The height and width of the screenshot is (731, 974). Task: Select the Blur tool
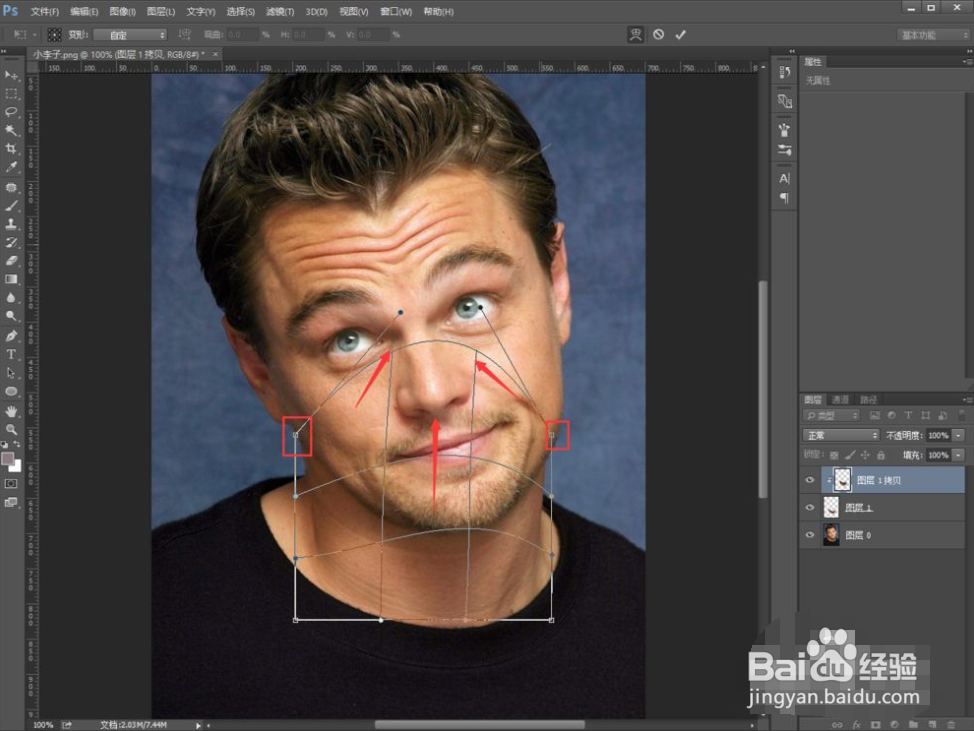(11, 297)
